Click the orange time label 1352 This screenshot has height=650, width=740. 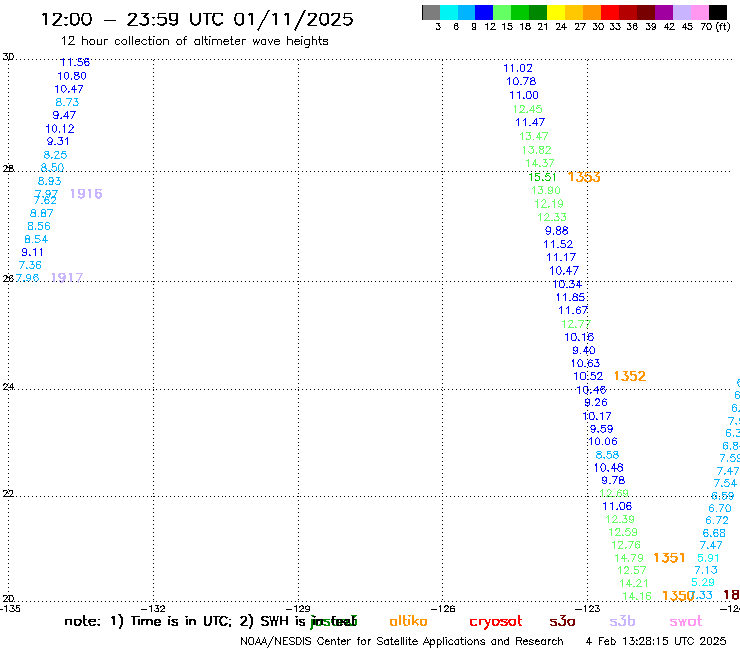[x=630, y=376]
